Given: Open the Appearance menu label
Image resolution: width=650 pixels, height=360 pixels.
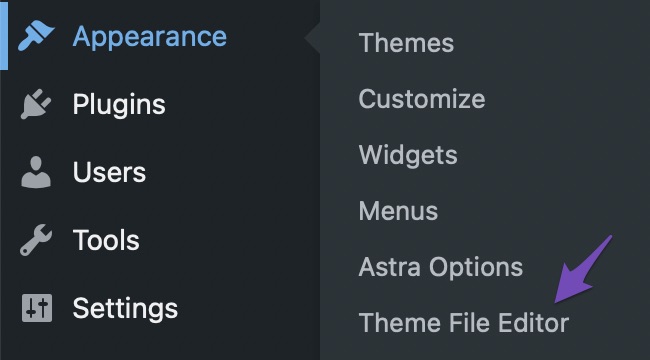Looking at the screenshot, I should click(150, 36).
